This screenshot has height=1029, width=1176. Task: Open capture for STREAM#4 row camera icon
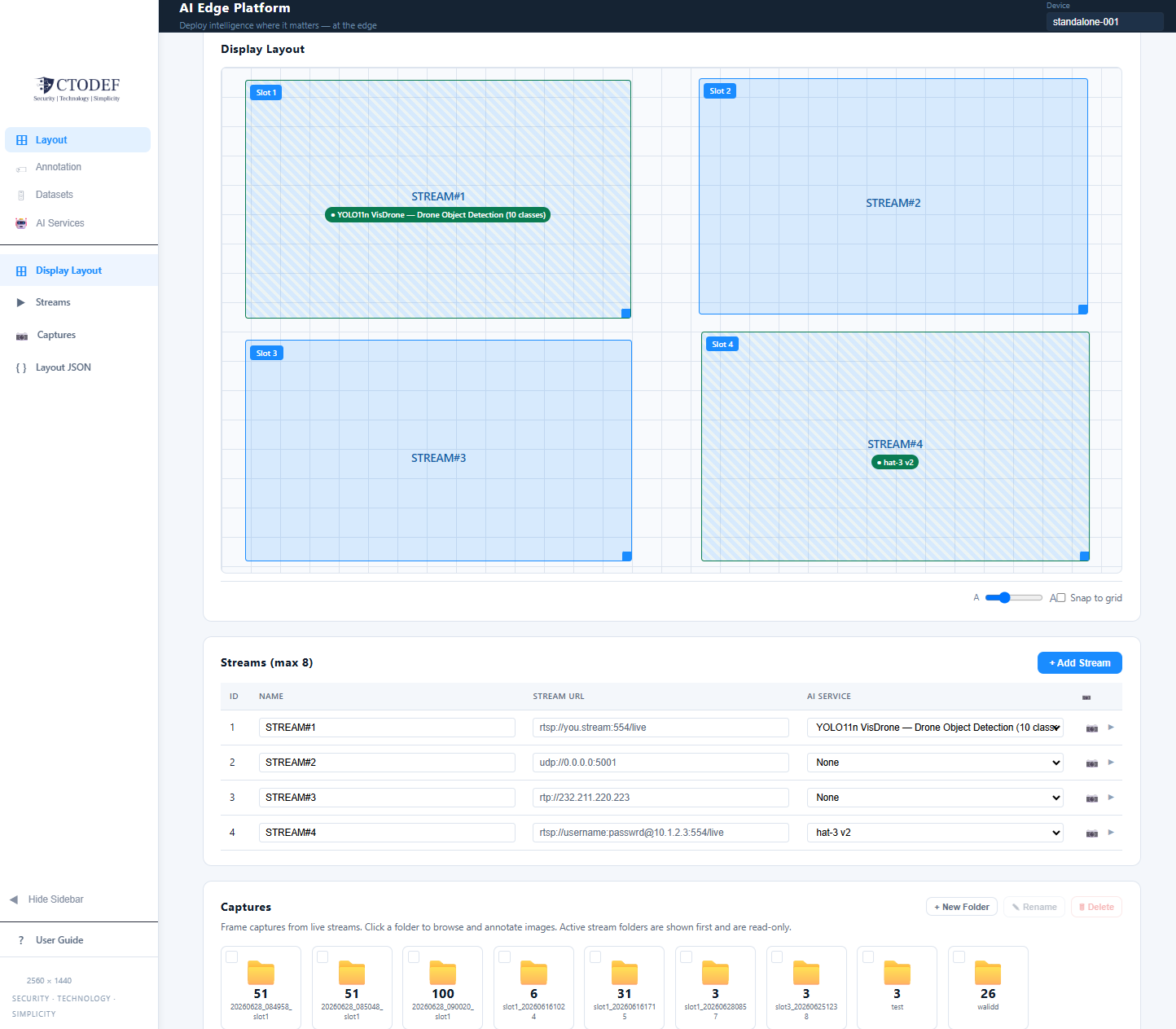[x=1092, y=833]
